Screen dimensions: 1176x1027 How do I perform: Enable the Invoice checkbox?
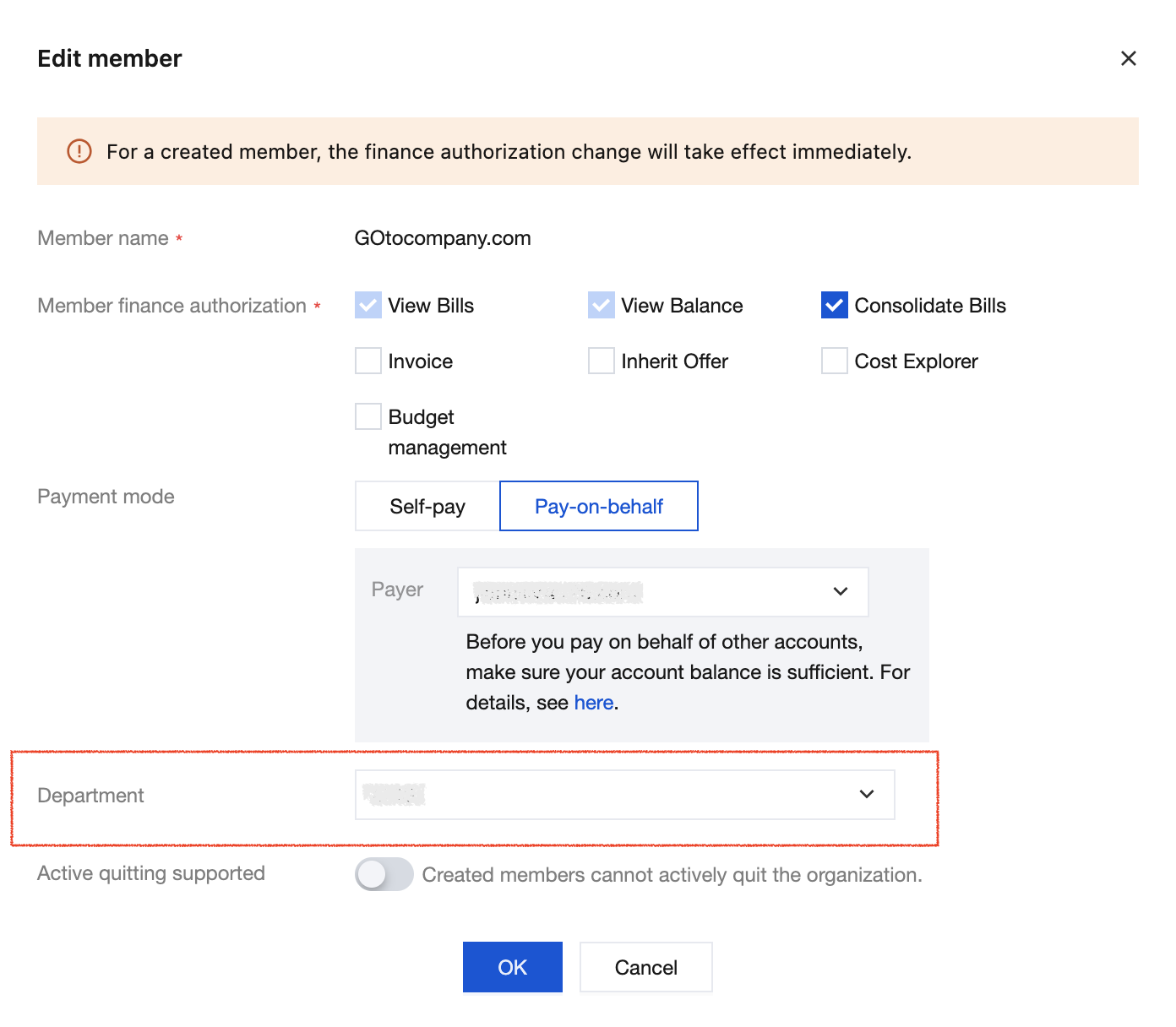[368, 361]
